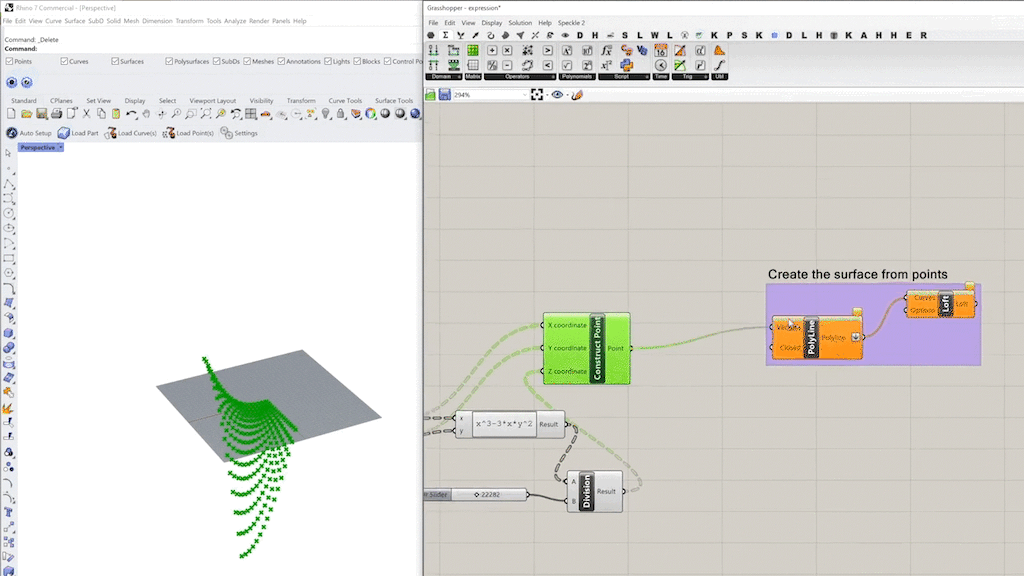Click the Loft component in purple group
The height and width of the screenshot is (576, 1024).
click(940, 304)
